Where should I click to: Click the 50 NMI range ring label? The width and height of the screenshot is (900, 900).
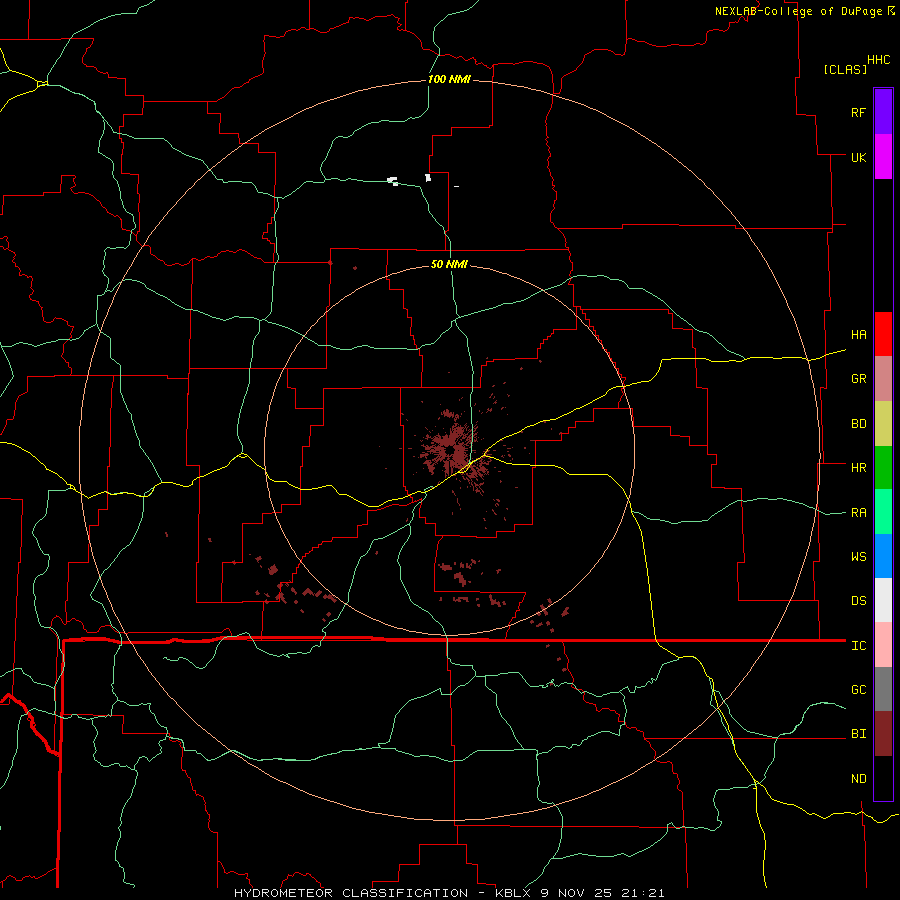pyautogui.click(x=449, y=264)
